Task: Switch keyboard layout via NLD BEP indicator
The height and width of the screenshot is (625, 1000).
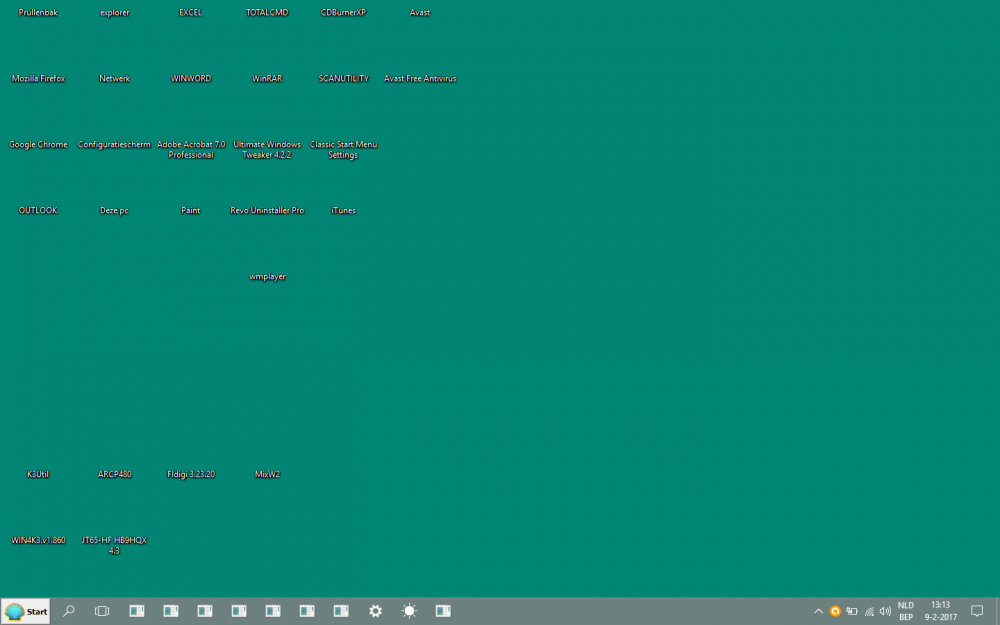Action: pyautogui.click(x=905, y=611)
